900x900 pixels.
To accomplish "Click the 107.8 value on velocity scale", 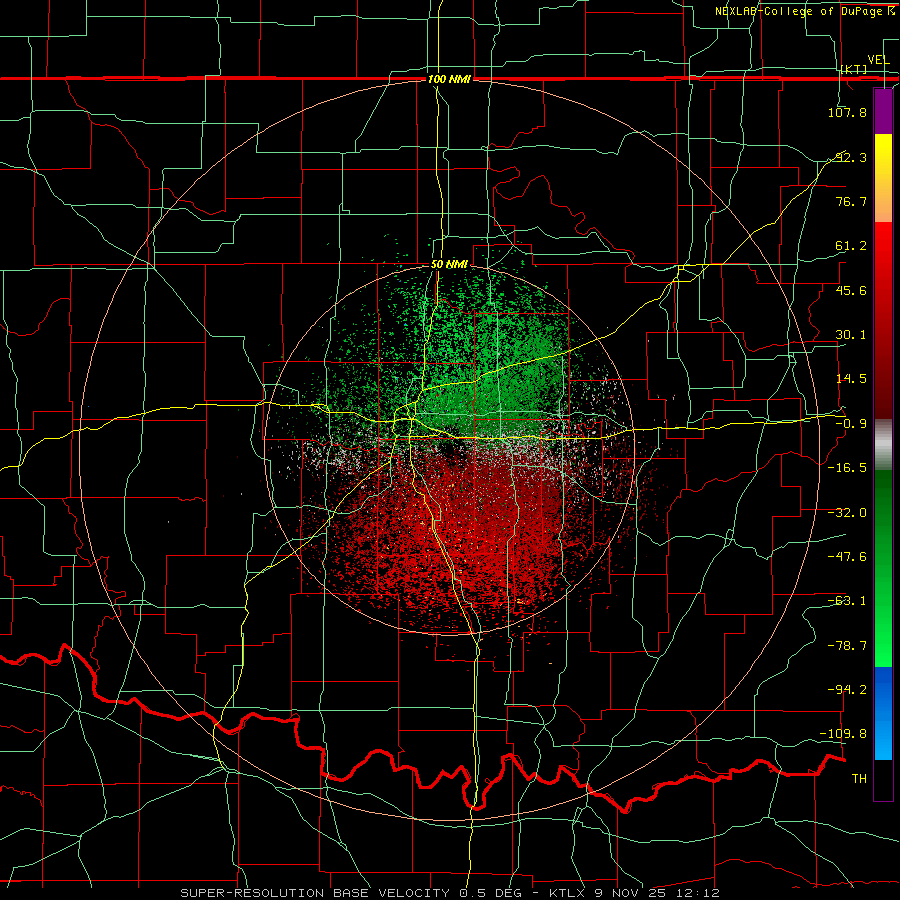I will (847, 112).
